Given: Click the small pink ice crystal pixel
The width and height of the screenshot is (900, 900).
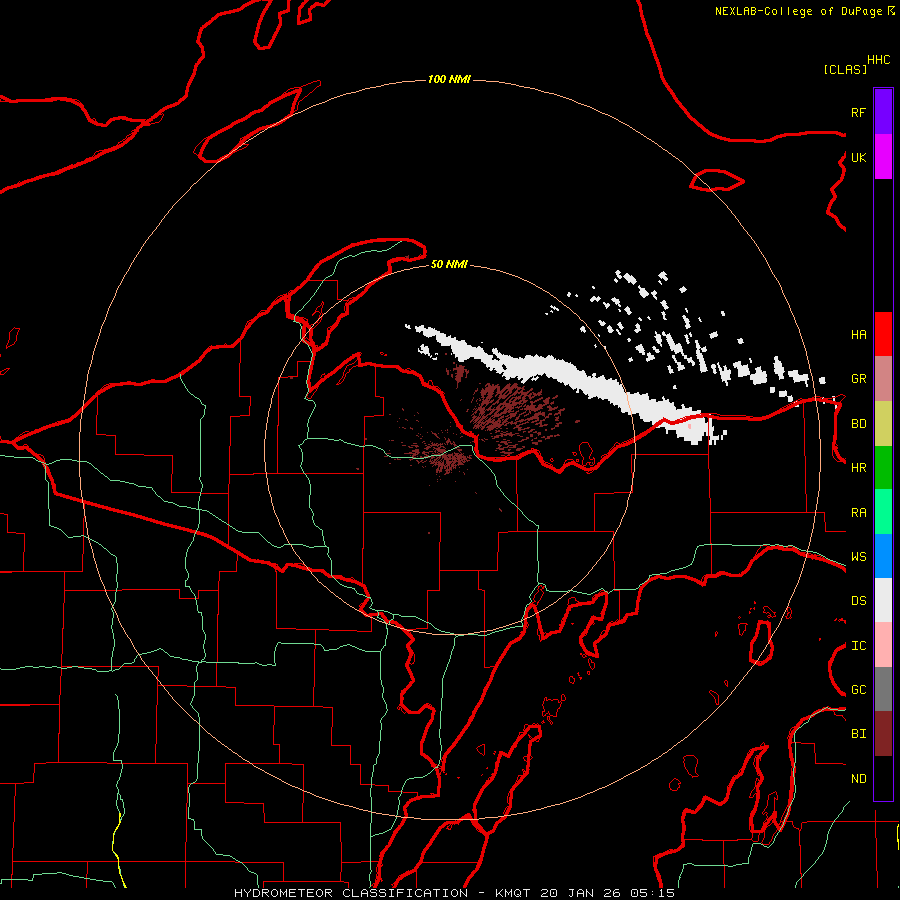Looking at the screenshot, I should tap(689, 426).
